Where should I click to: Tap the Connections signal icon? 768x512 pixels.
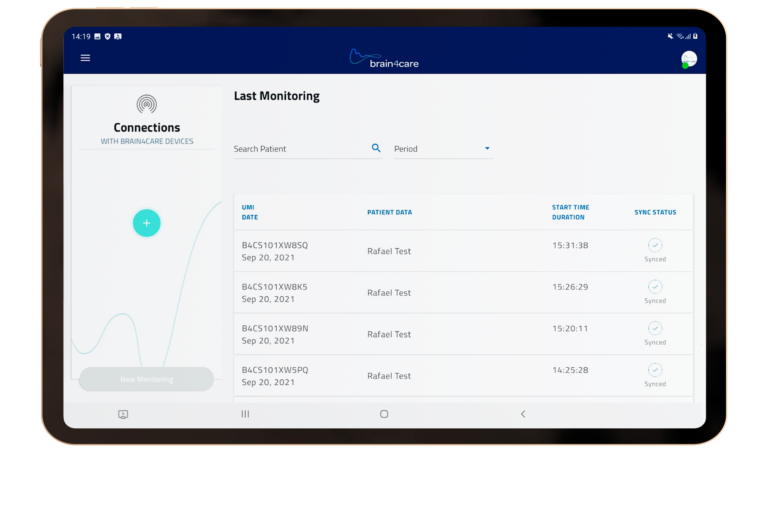[146, 104]
